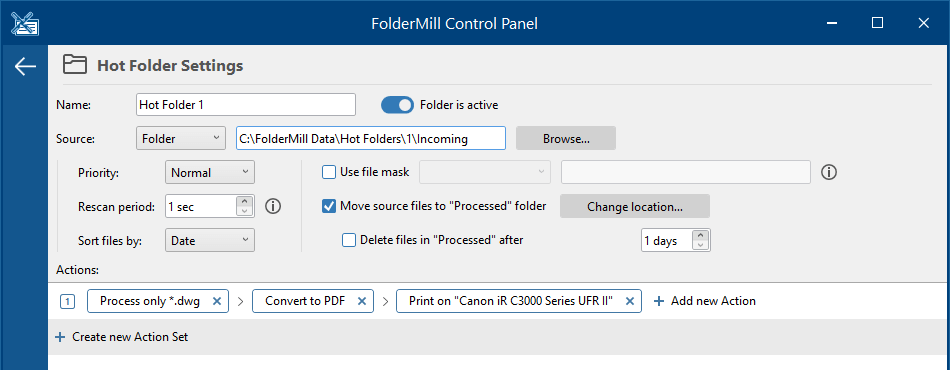Create new Action Set

pyautogui.click(x=122, y=337)
